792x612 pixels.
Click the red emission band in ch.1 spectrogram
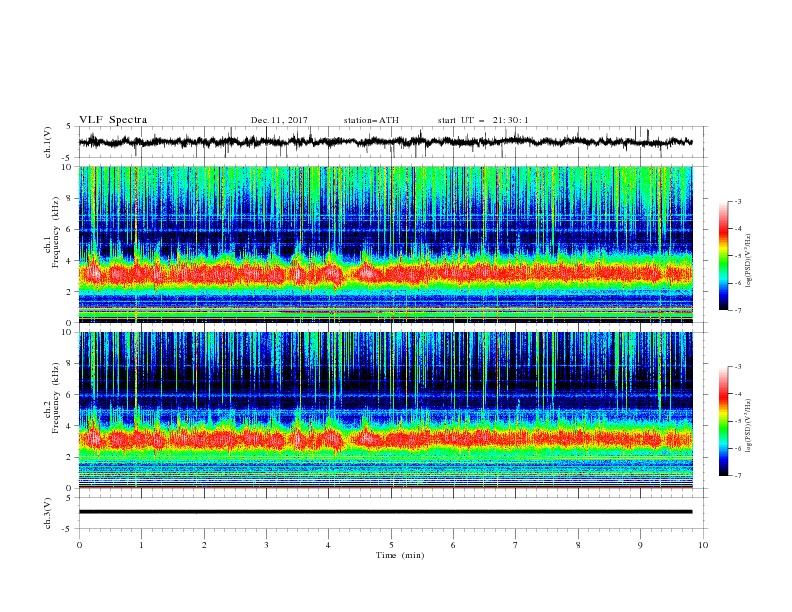tap(385, 274)
